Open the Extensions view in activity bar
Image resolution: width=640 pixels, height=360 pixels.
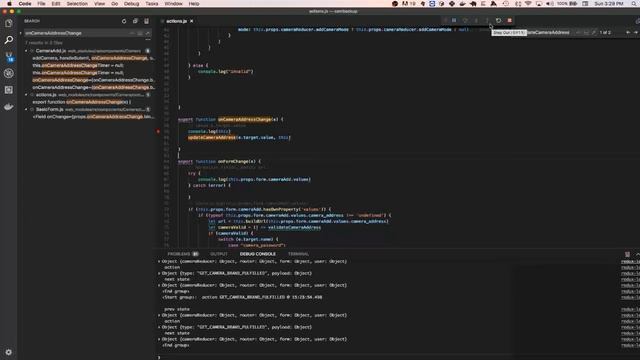pos(9,90)
